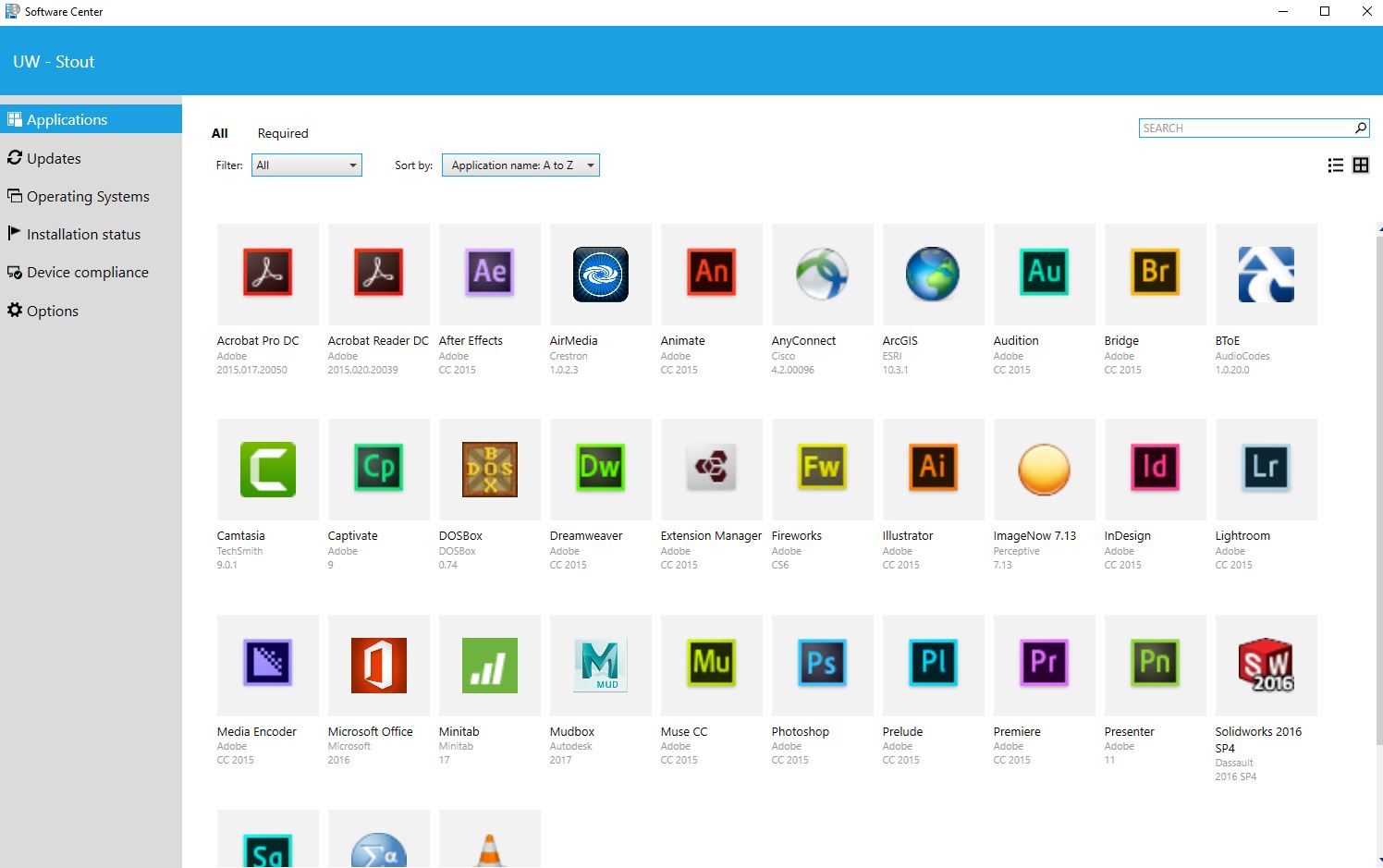Open the Adobe InDesign icon
Viewport: 1383px width, 868px height.
click(1156, 470)
